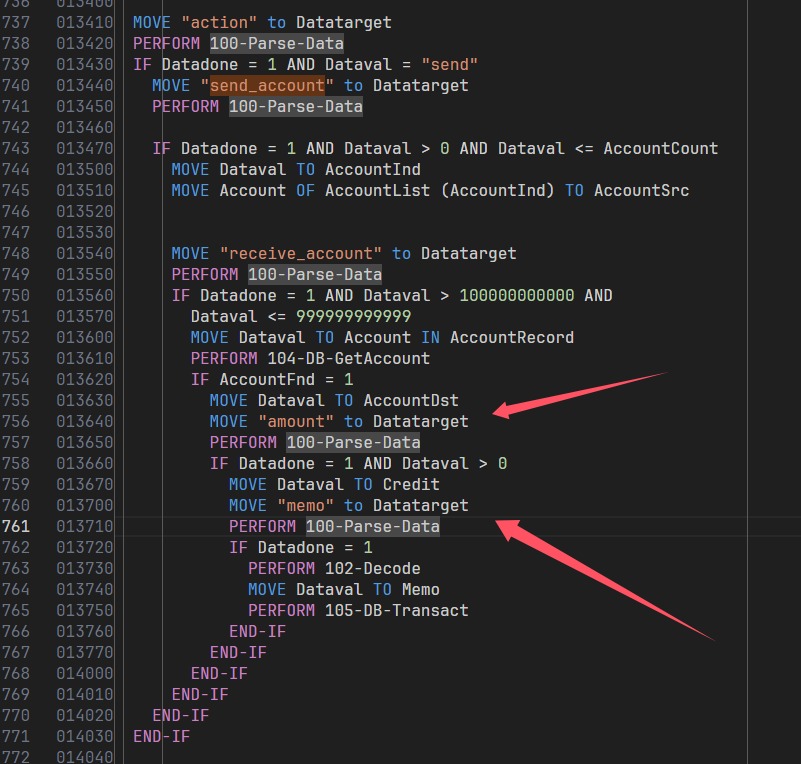Click the "amount" string literal
The width and height of the screenshot is (801, 764).
pyautogui.click(x=296, y=421)
